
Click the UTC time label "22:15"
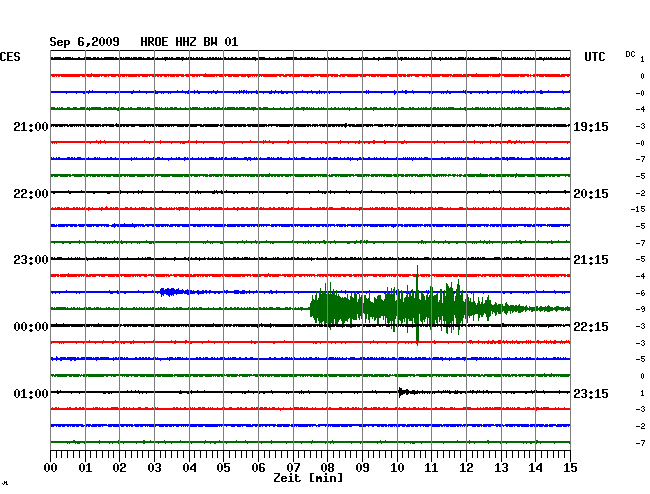(591, 327)
